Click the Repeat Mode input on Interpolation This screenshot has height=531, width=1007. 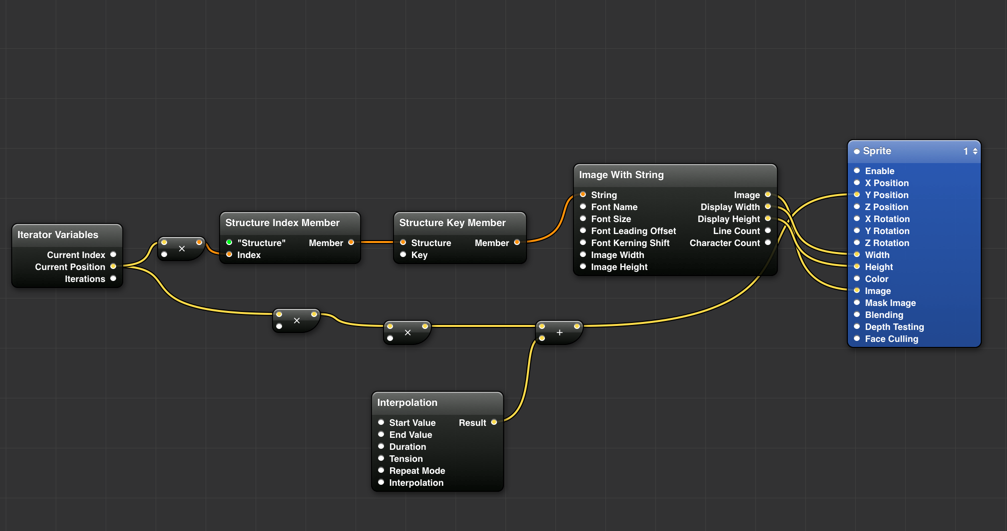coord(381,471)
